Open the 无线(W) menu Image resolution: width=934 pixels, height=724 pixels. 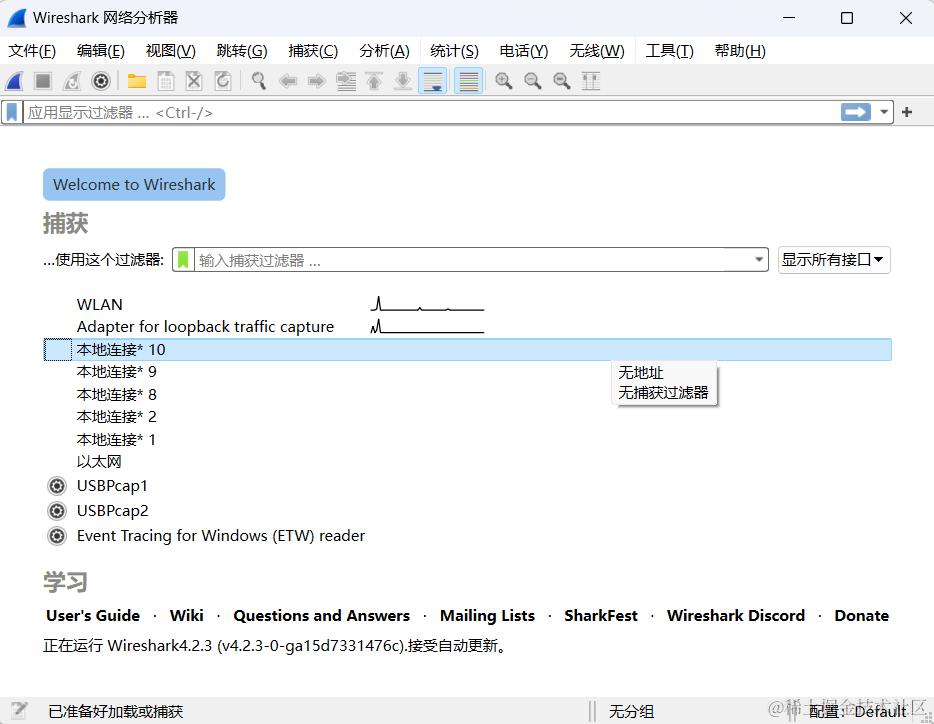[x=597, y=51]
